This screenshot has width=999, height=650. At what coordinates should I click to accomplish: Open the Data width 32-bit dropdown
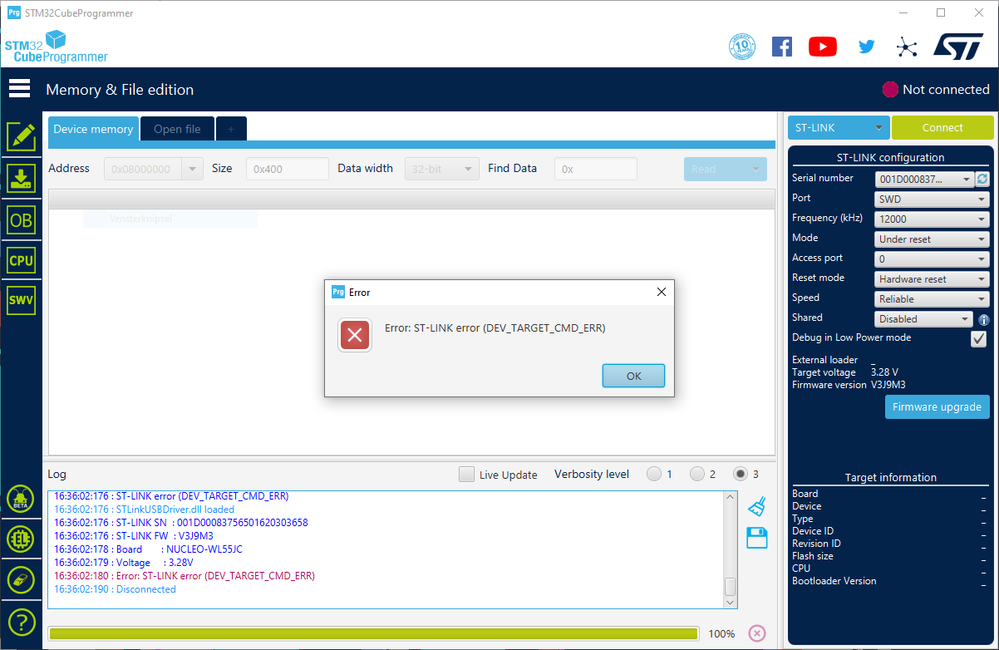tap(442, 169)
